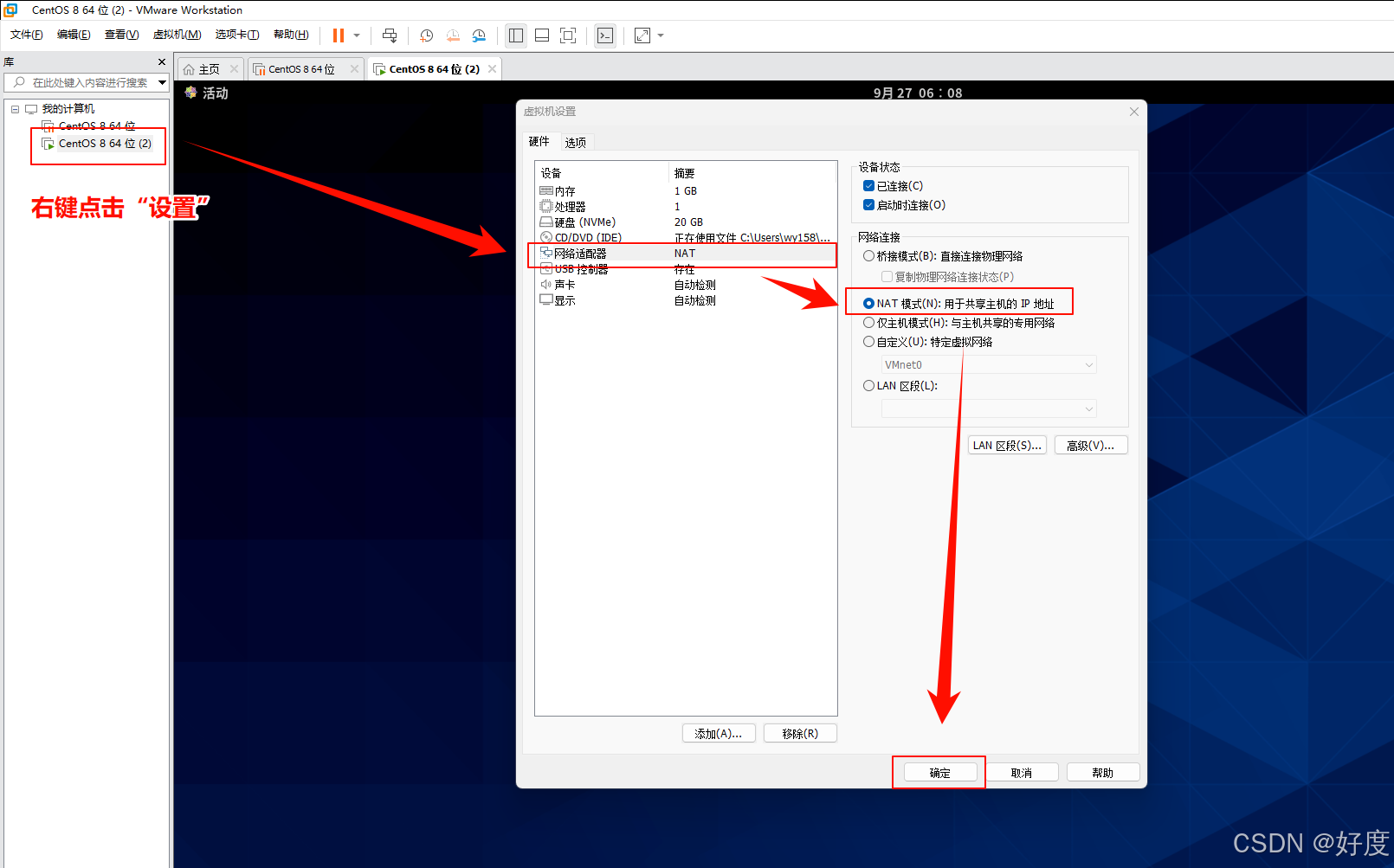Image resolution: width=1394 pixels, height=868 pixels.
Task: Select 我的计算机 in the library tree
Action: coord(68,109)
